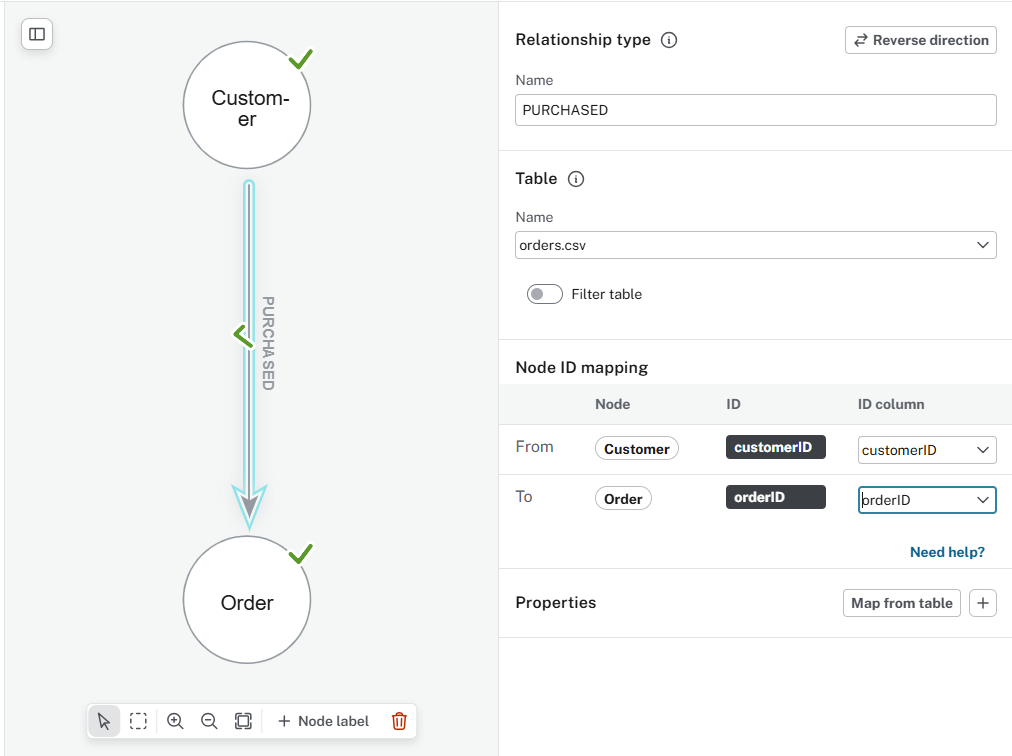Viewport: 1012px width, 756px height.
Task: Open the Need help? link
Action: pos(946,551)
